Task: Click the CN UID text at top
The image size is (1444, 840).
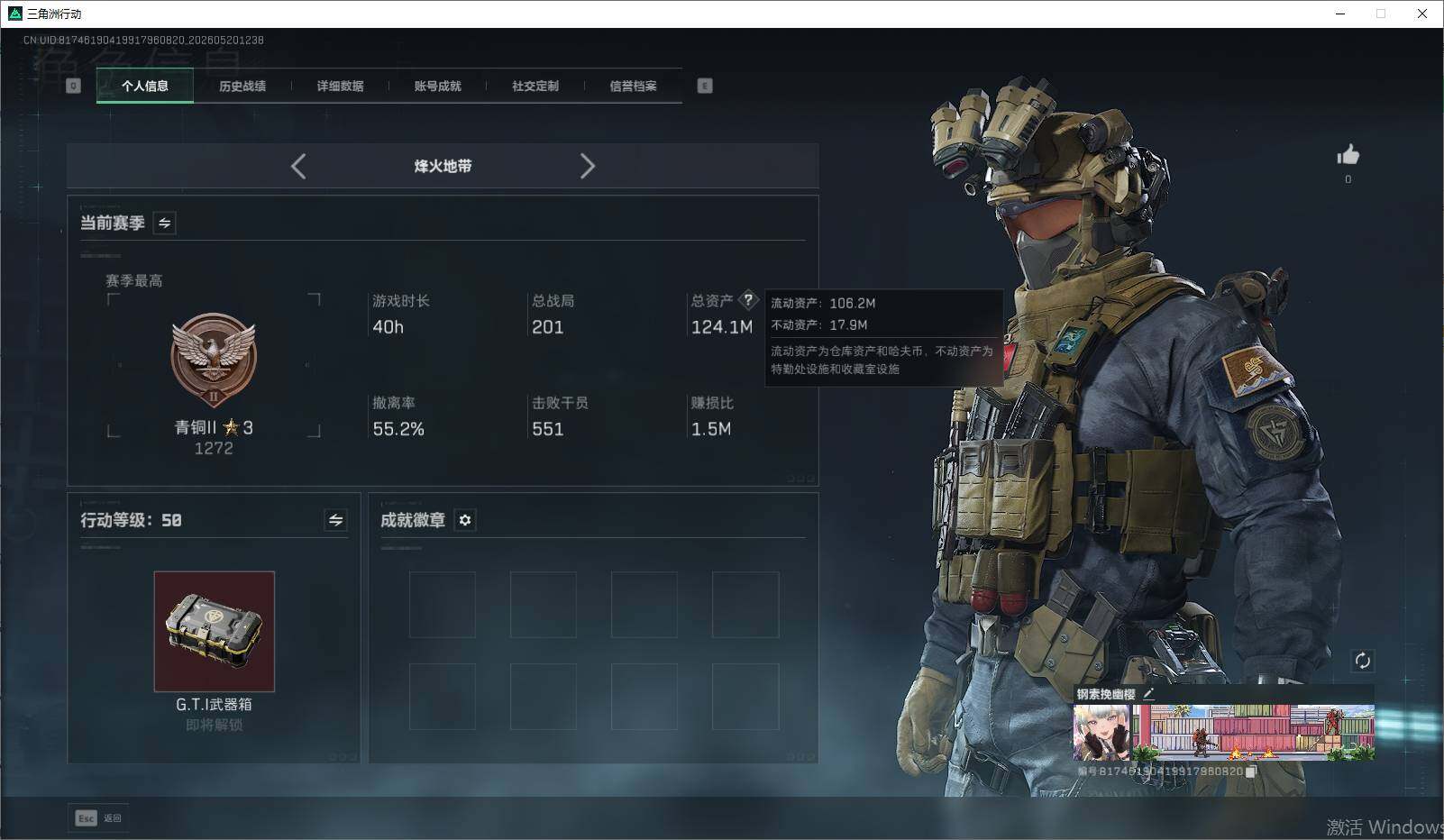Action: [x=143, y=41]
